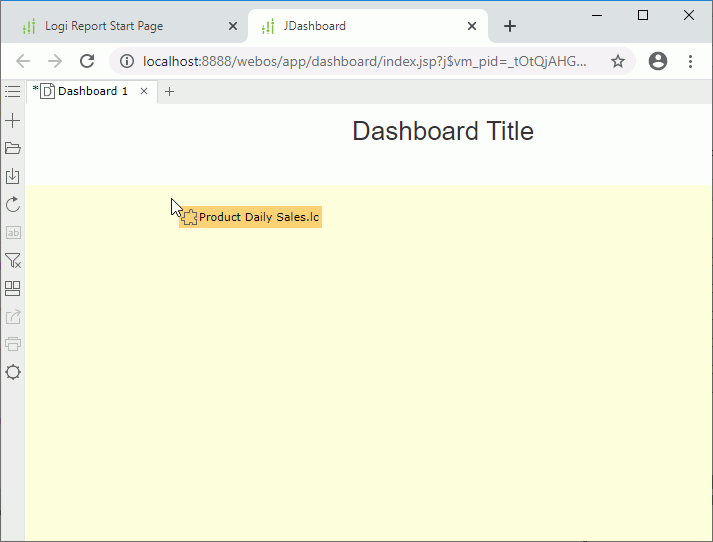Add a new dashboard tab
Image resolution: width=713 pixels, height=542 pixels.
tap(170, 92)
